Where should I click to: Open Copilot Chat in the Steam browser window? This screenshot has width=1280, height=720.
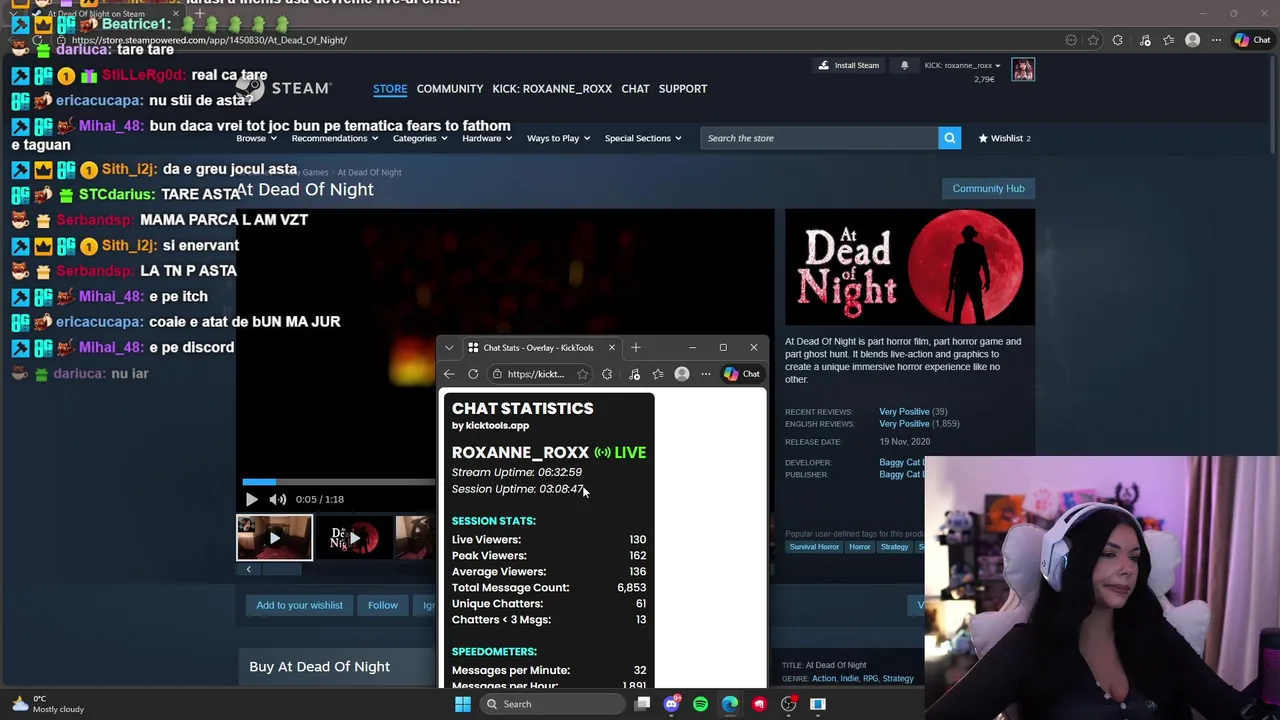click(1253, 40)
